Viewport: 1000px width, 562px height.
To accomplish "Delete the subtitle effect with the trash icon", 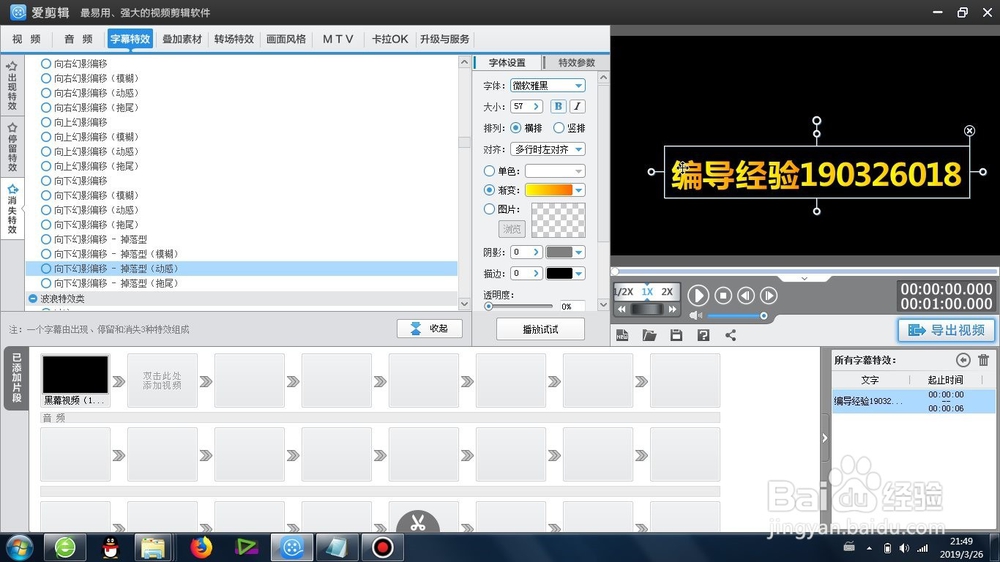I will (x=983, y=360).
